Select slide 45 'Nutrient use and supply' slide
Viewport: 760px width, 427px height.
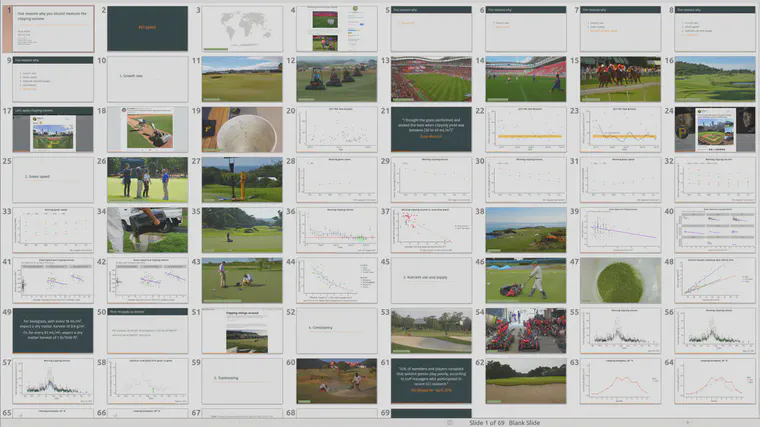431,281
